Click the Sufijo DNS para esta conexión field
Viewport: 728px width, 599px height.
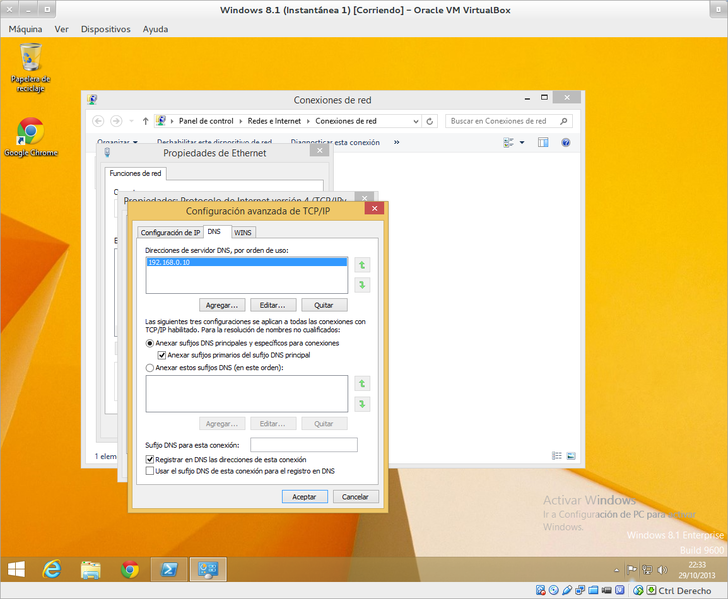pyautogui.click(x=304, y=445)
